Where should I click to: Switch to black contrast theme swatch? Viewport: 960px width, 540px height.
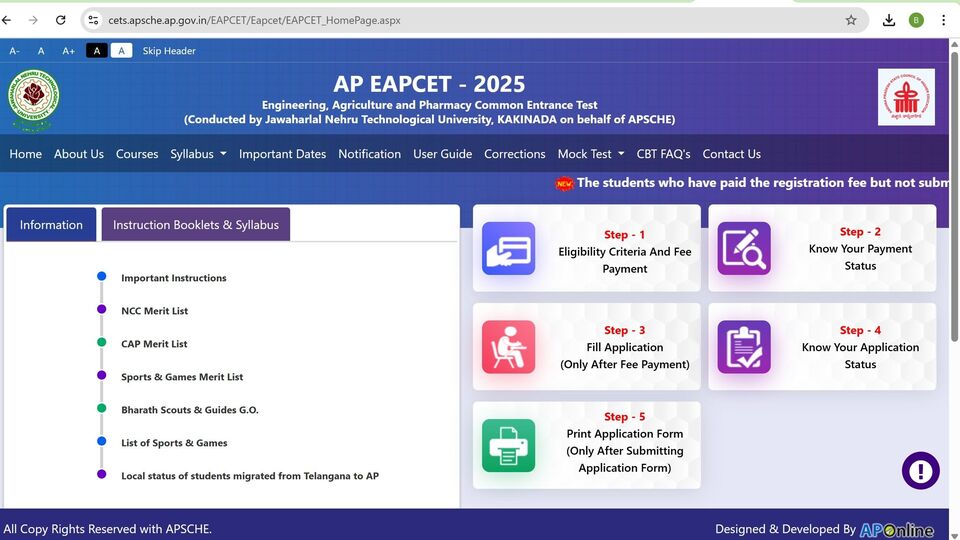[x=97, y=51]
